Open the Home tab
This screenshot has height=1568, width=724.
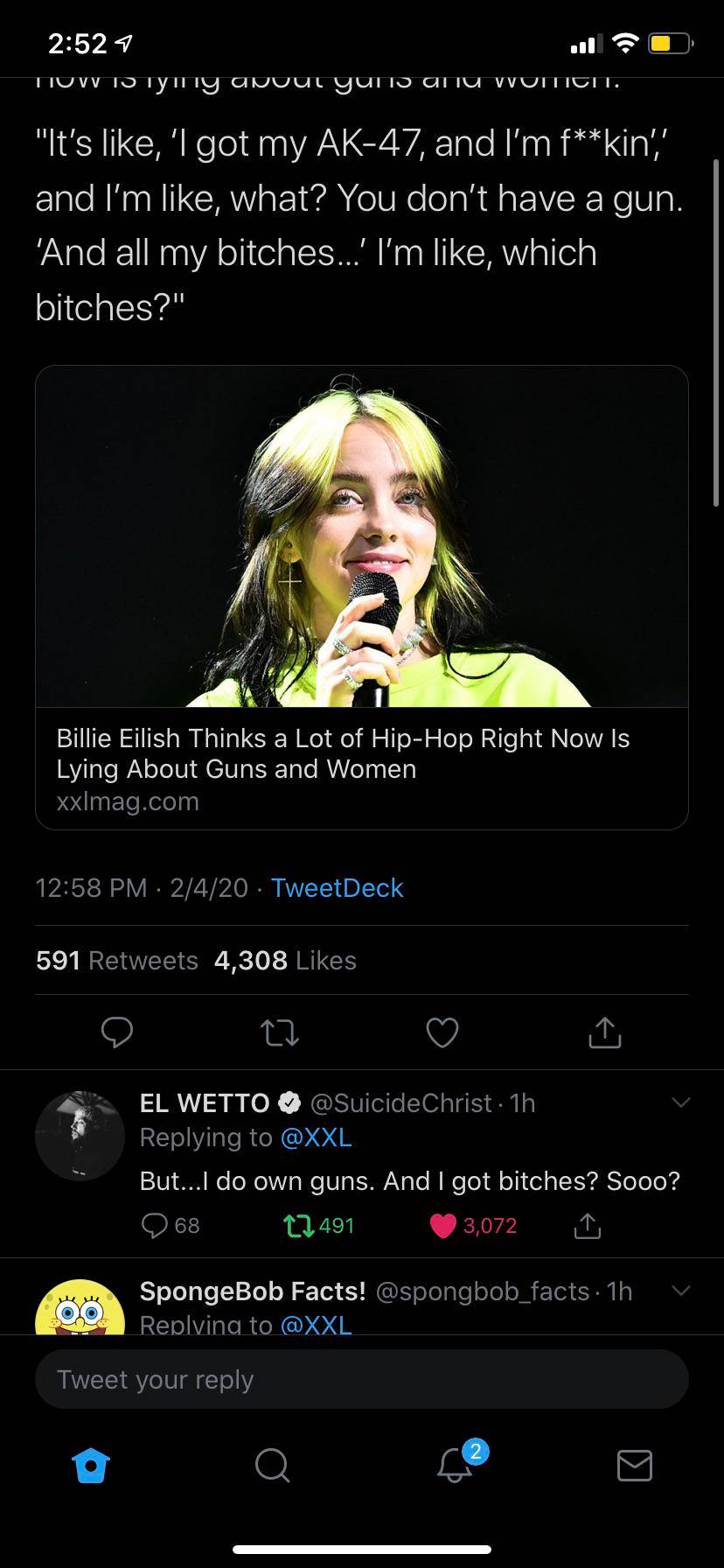click(x=91, y=1465)
